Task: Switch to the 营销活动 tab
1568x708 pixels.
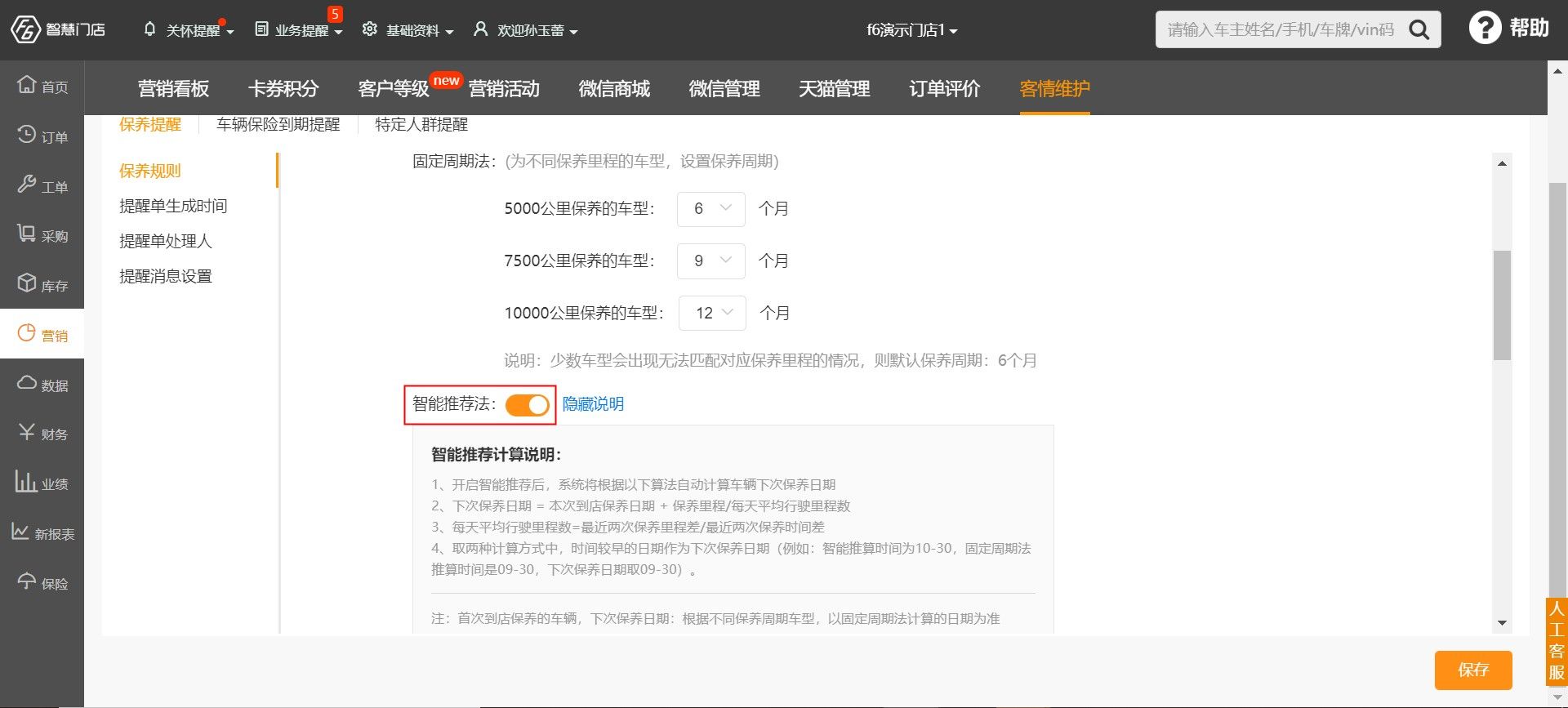Action: point(504,88)
